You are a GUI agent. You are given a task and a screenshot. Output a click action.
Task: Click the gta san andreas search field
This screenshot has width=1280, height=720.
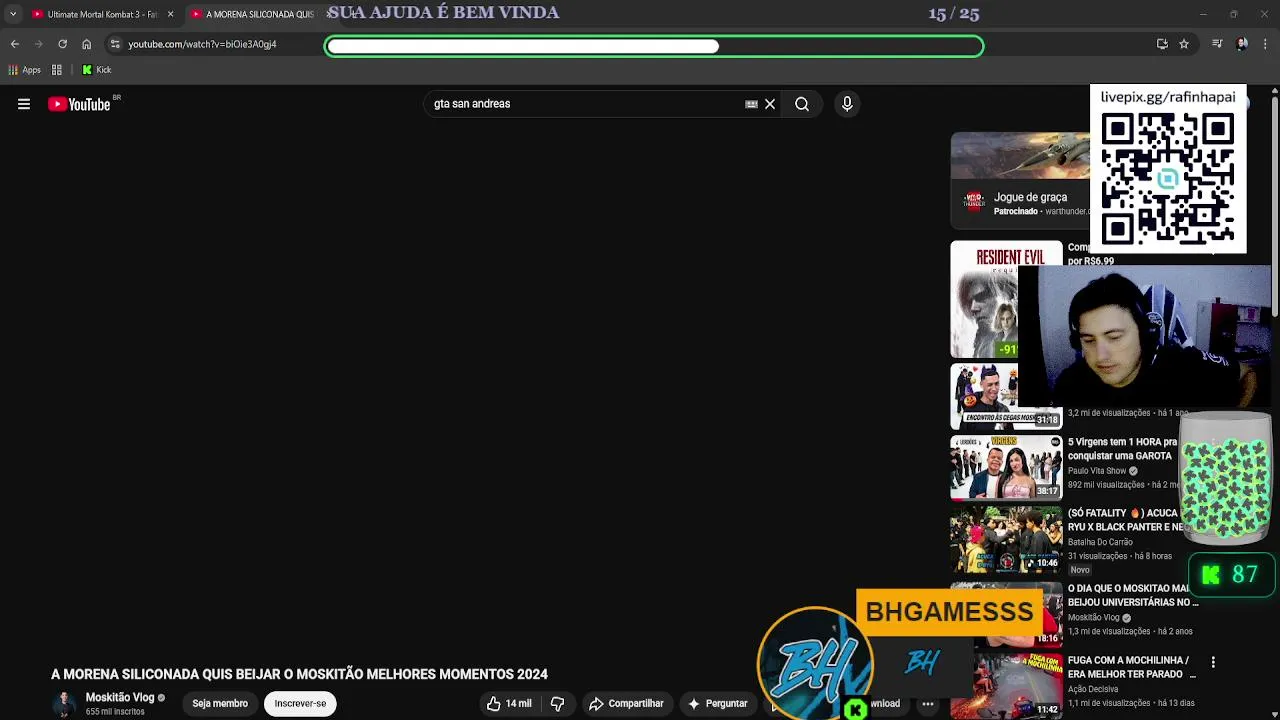585,104
